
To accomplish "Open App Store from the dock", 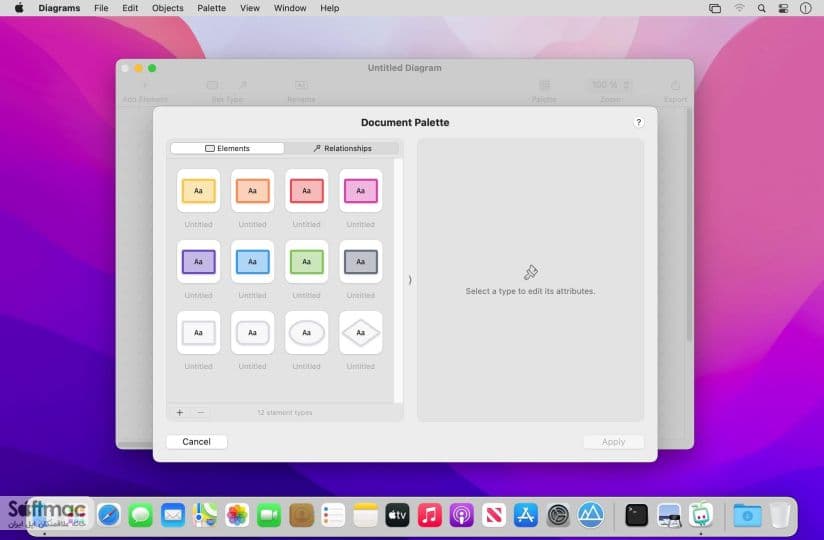I will (x=526, y=515).
